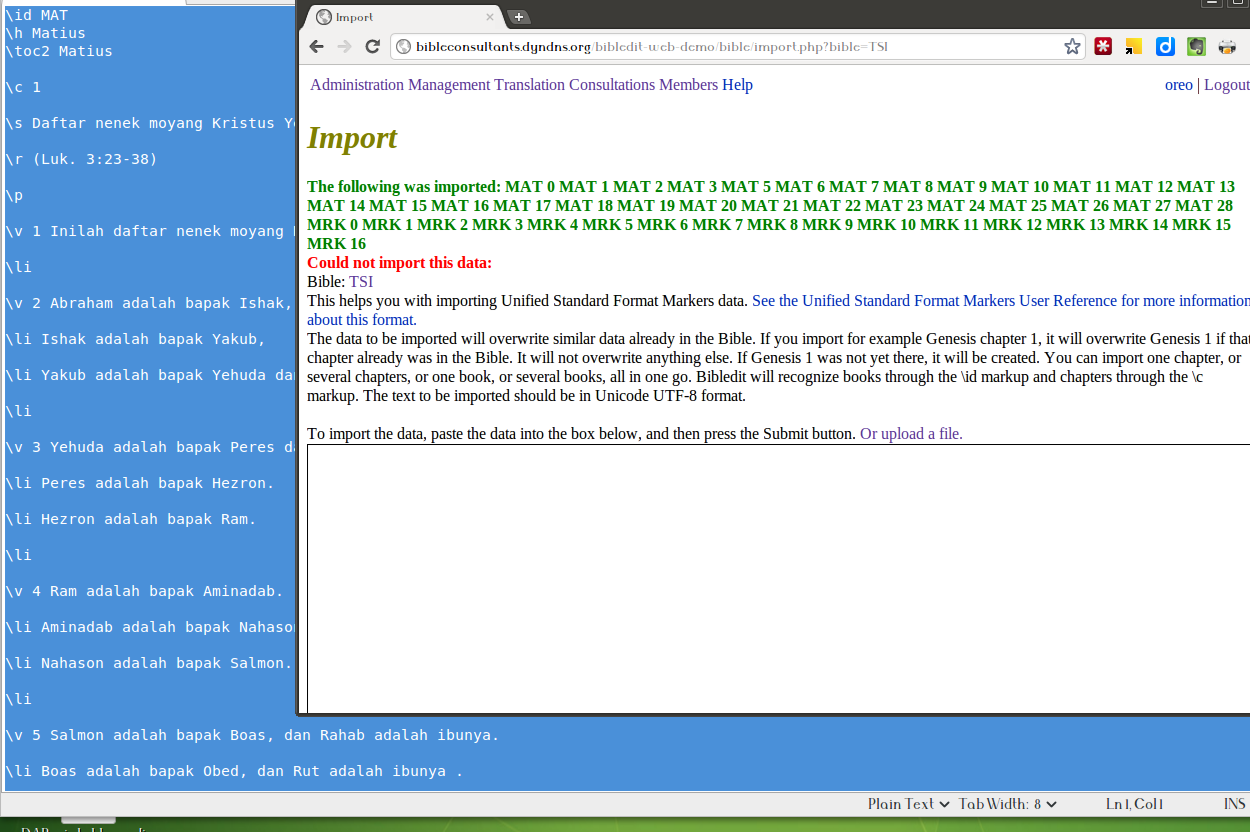Click the '\li Ishak adalah bapak Yakub,' line
Viewport: 1250px width, 832px height.
click(x=135, y=339)
